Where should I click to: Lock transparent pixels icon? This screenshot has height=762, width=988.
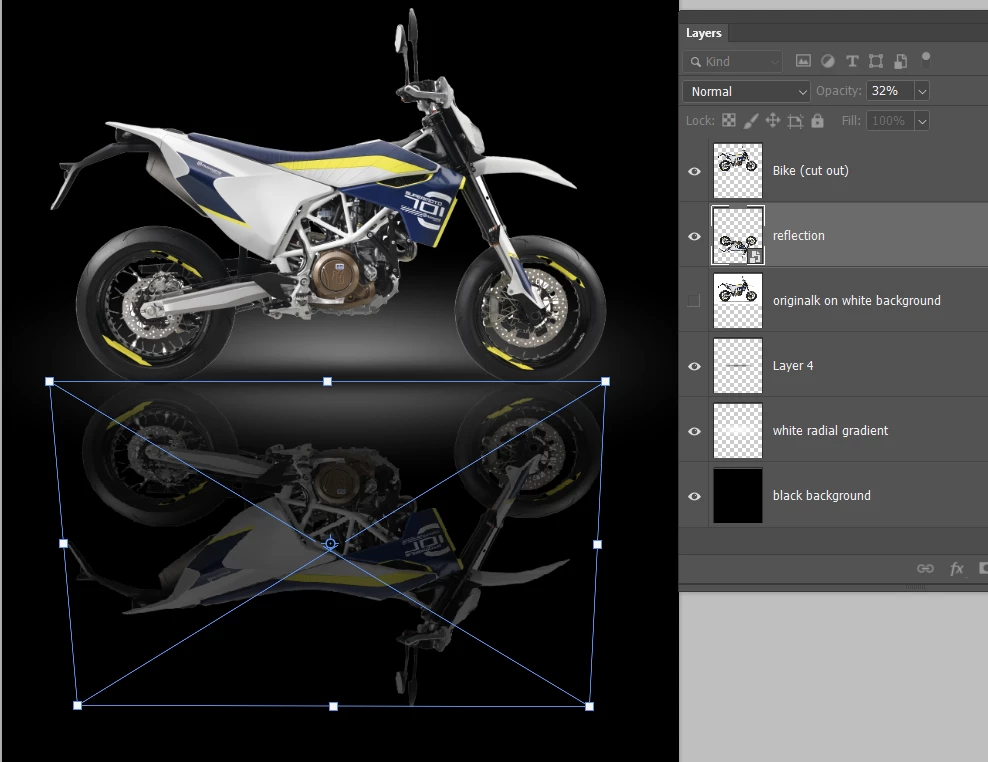tap(728, 120)
